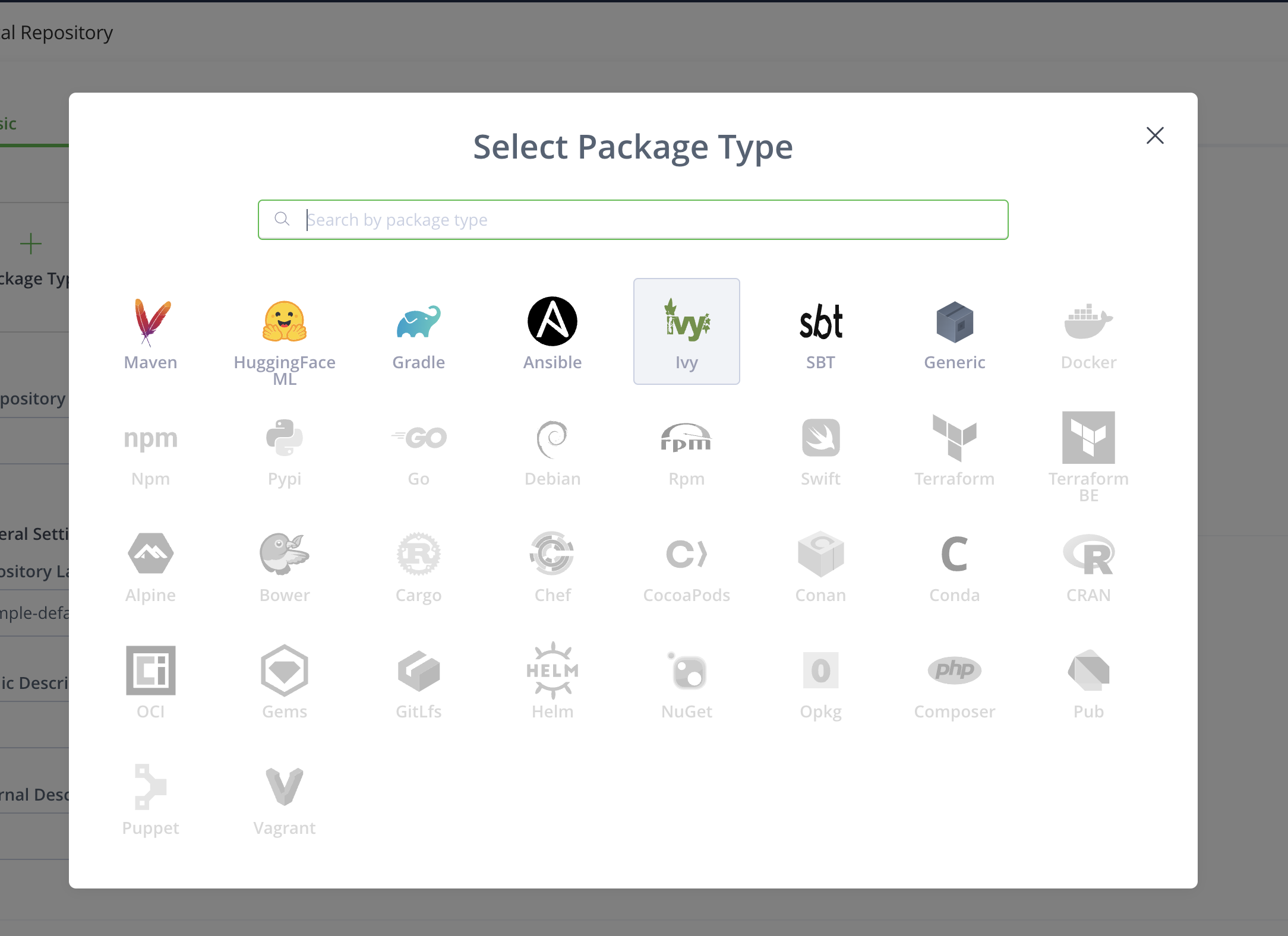Pick the Cargo package type
1288x936 pixels.
click(x=419, y=564)
